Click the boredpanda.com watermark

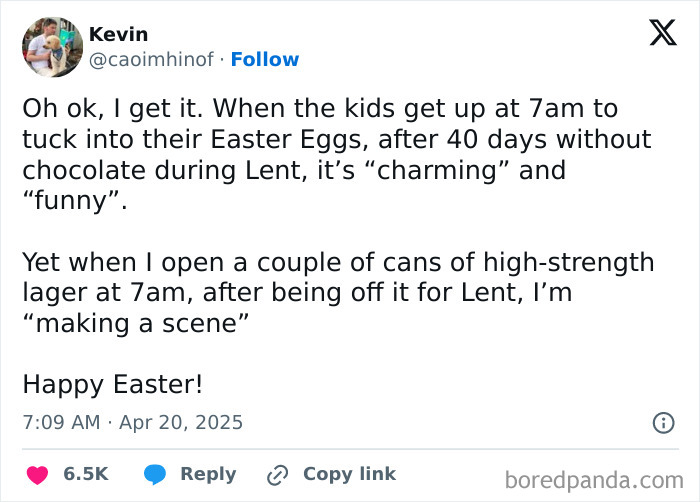pyautogui.click(x=594, y=480)
